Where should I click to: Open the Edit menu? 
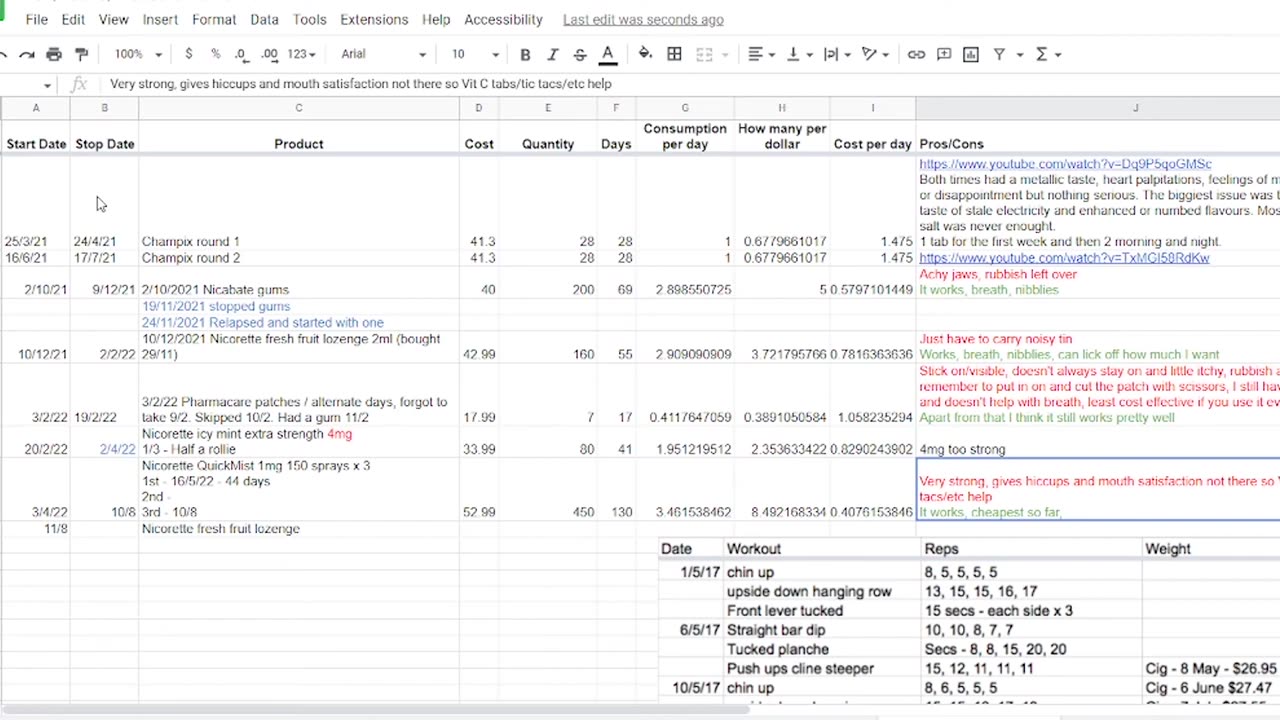(73, 19)
